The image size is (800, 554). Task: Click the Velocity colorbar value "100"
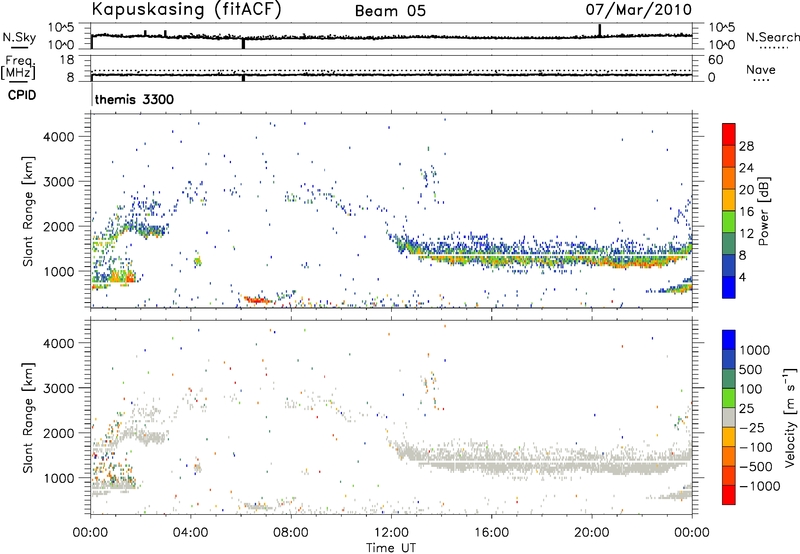click(x=751, y=388)
